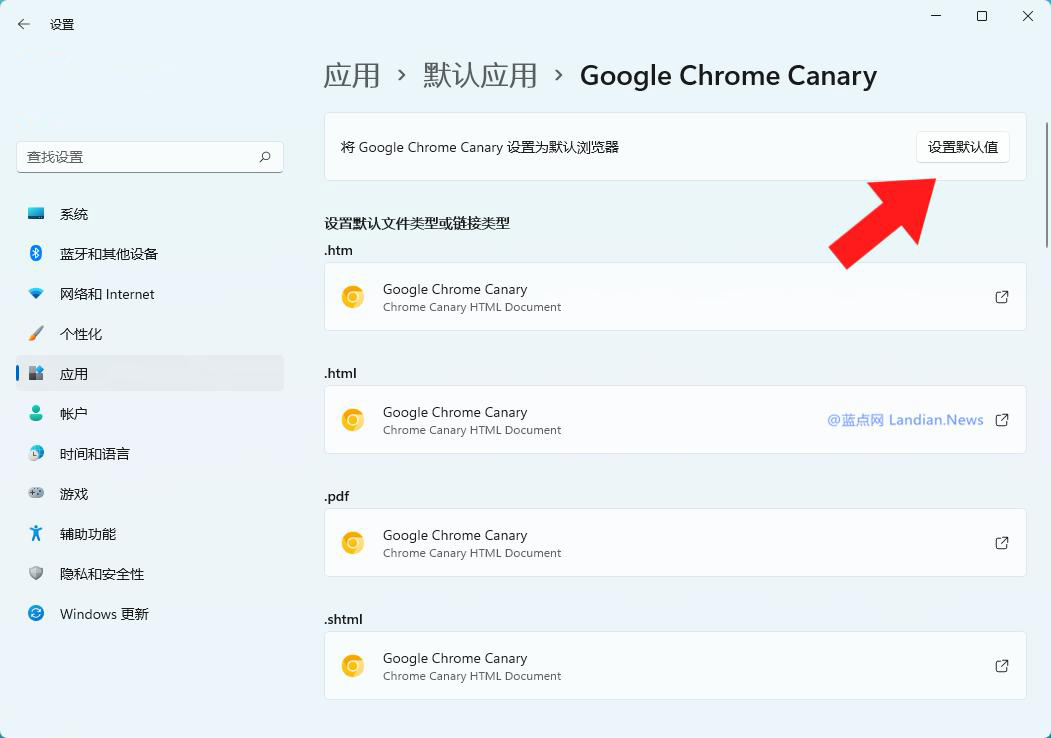
Task: Navigate to 默认应用 breadcrumb
Action: coord(480,76)
